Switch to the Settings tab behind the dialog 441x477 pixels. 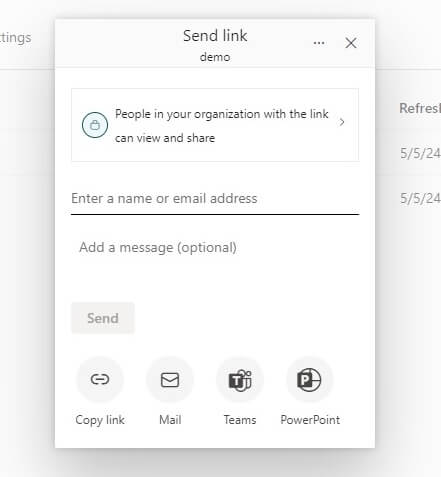point(15,38)
